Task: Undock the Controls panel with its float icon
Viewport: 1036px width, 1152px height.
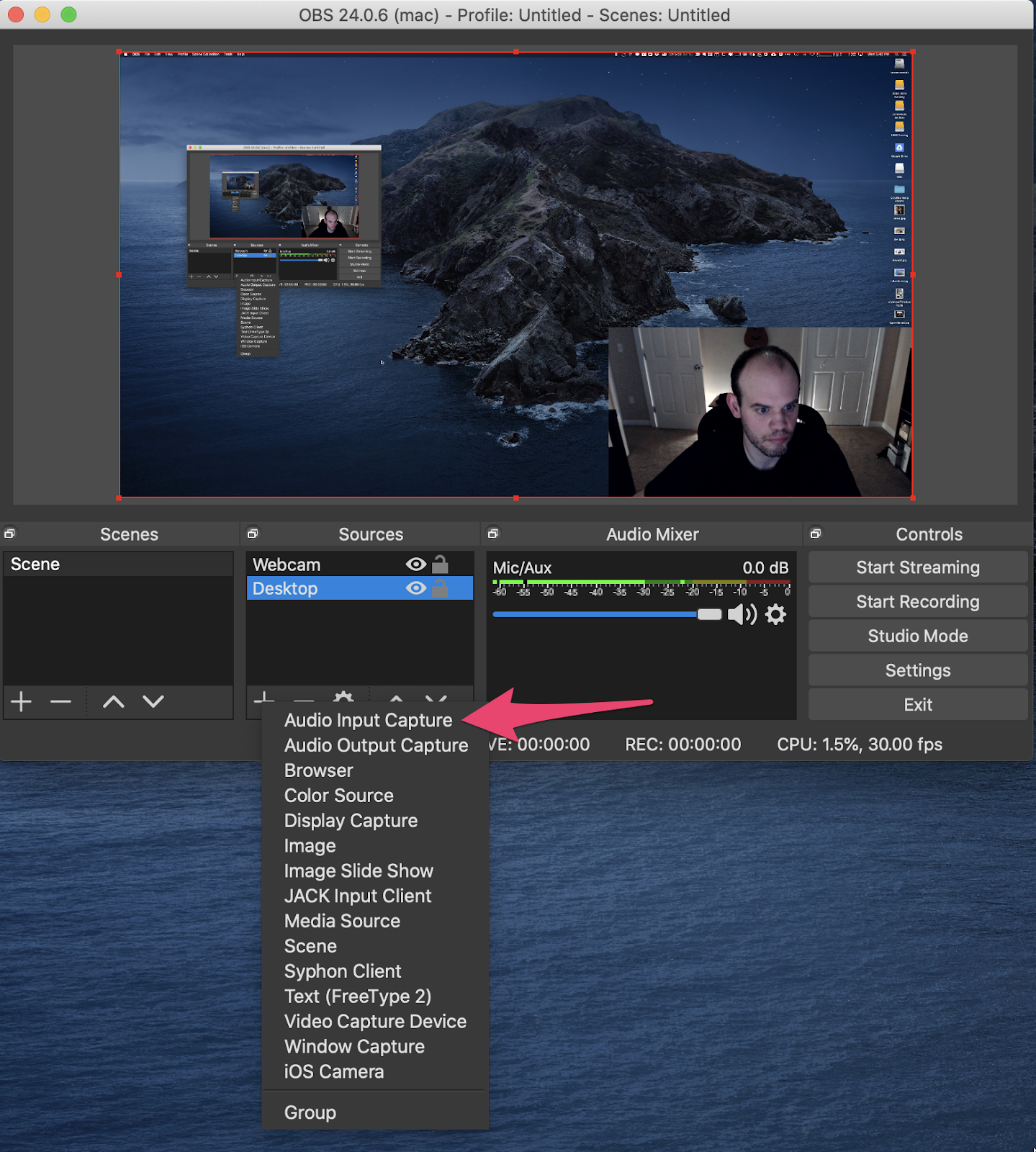Action: (816, 534)
